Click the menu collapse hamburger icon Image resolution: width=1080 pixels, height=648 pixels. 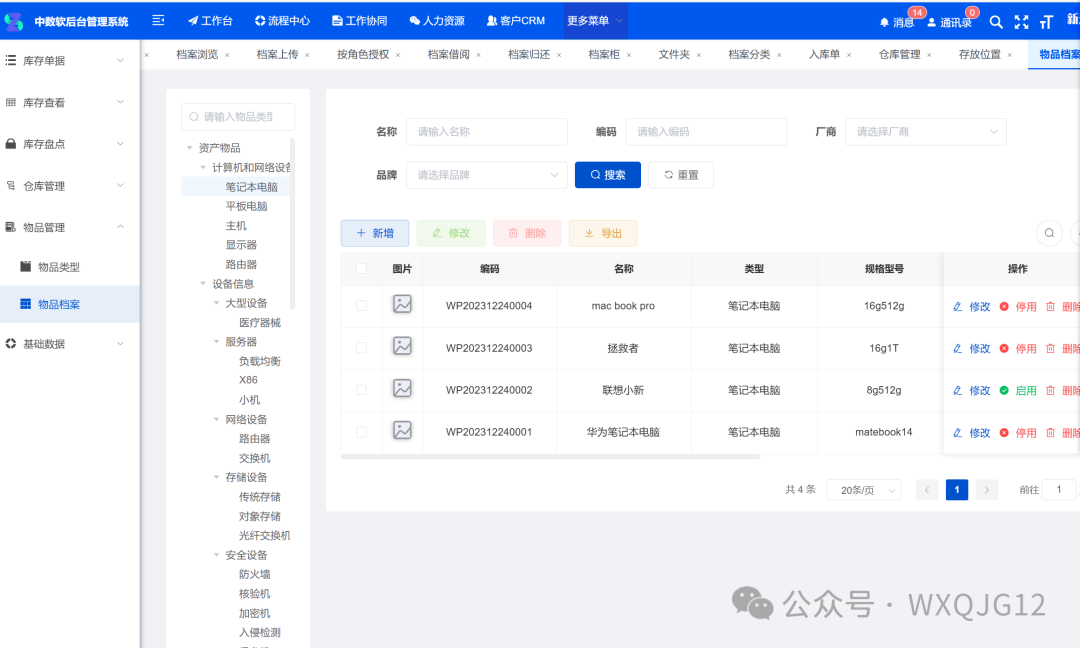pyautogui.click(x=158, y=21)
